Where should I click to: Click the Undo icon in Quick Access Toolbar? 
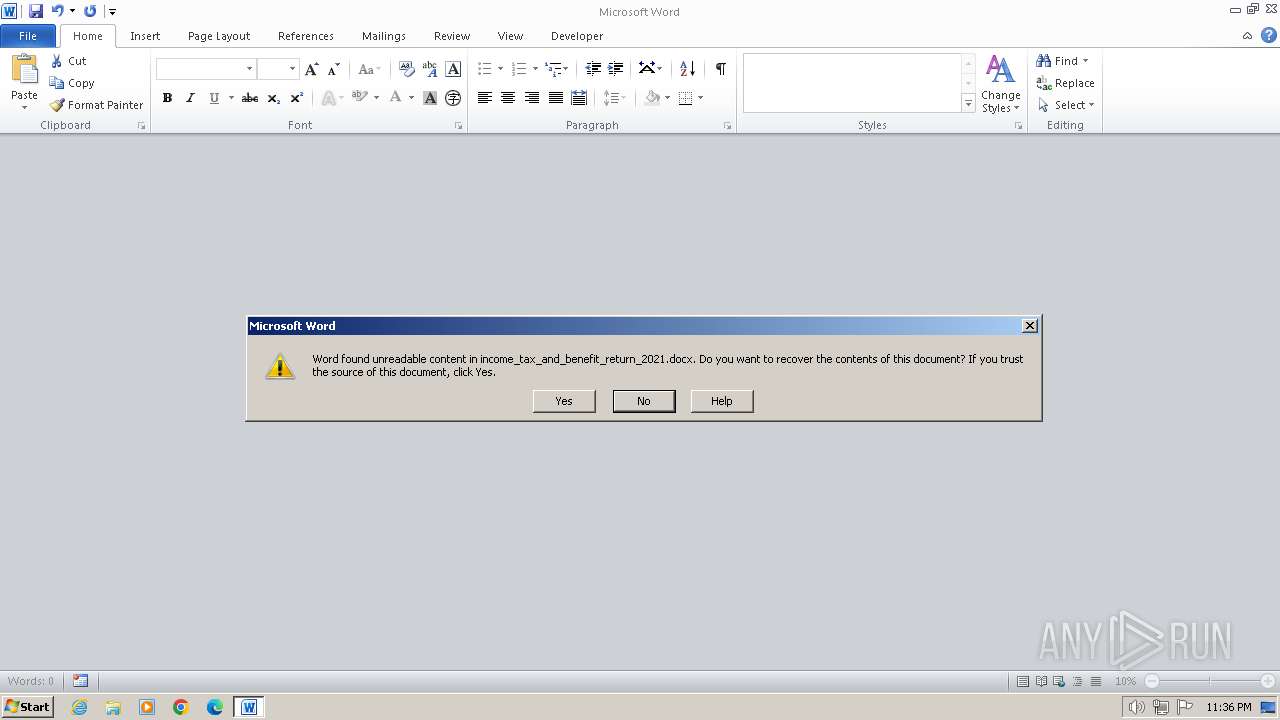point(57,11)
